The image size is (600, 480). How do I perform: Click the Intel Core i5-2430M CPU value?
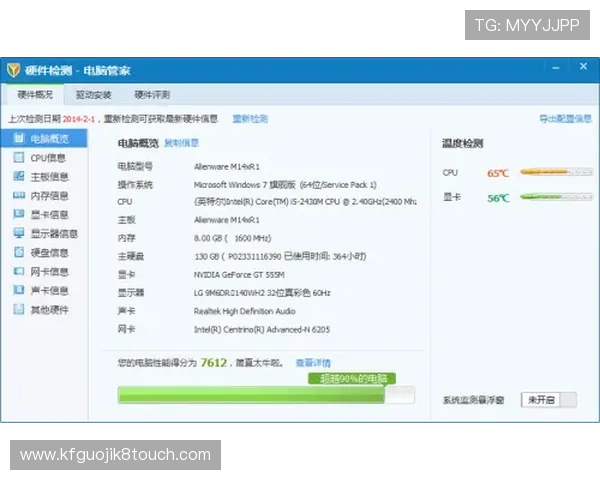305,202
